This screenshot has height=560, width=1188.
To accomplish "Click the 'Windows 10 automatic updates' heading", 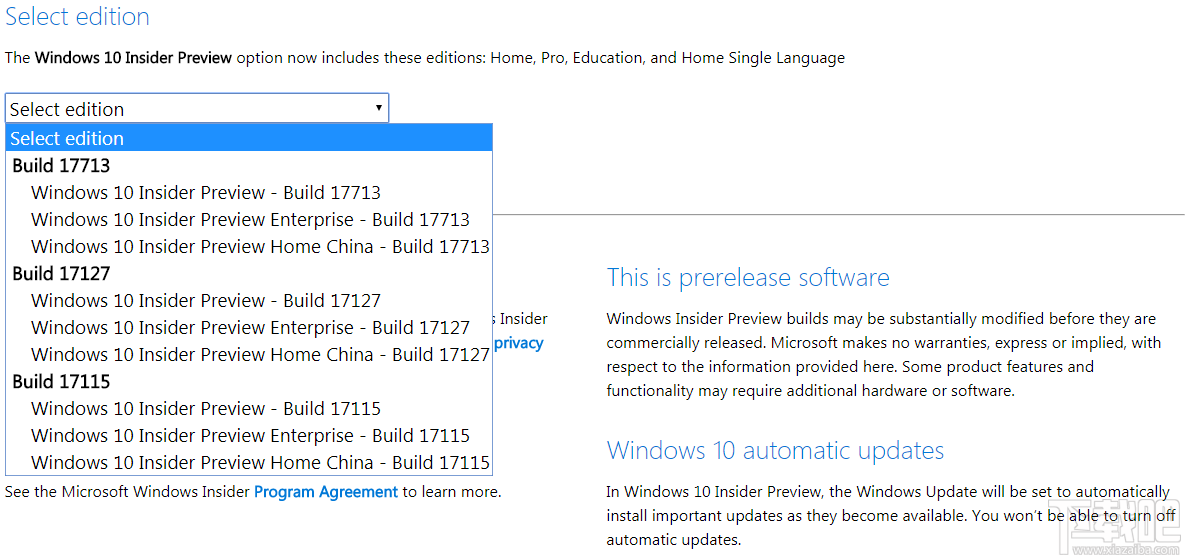I will pyautogui.click(x=775, y=450).
